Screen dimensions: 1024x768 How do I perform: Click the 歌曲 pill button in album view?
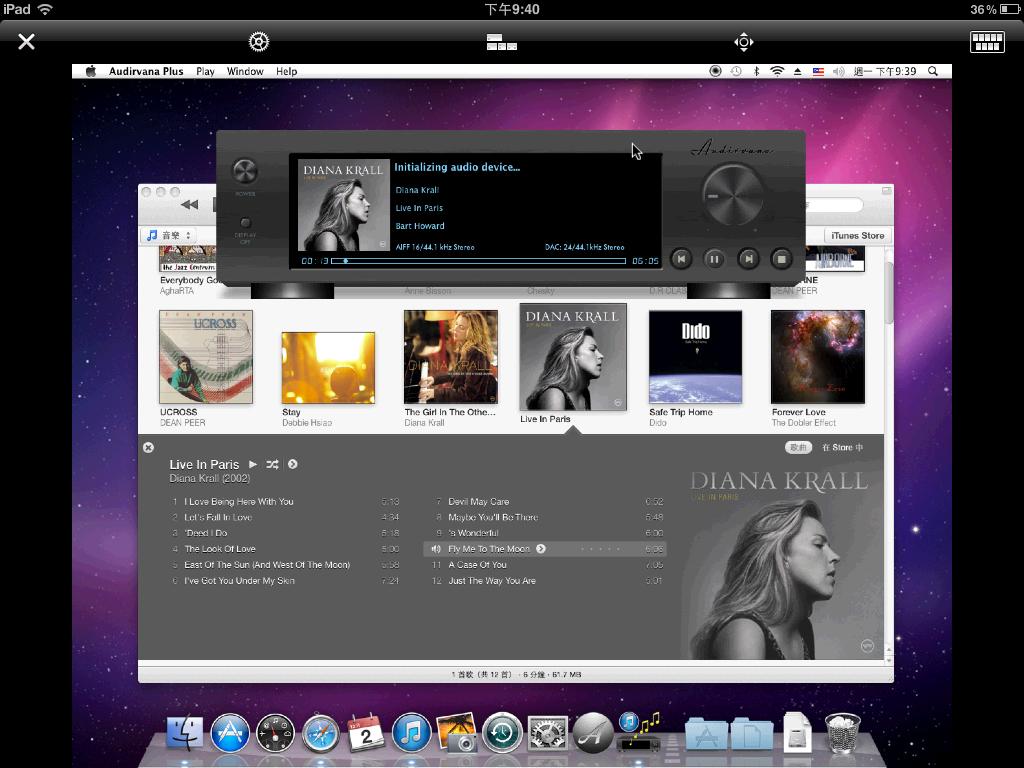pos(798,447)
